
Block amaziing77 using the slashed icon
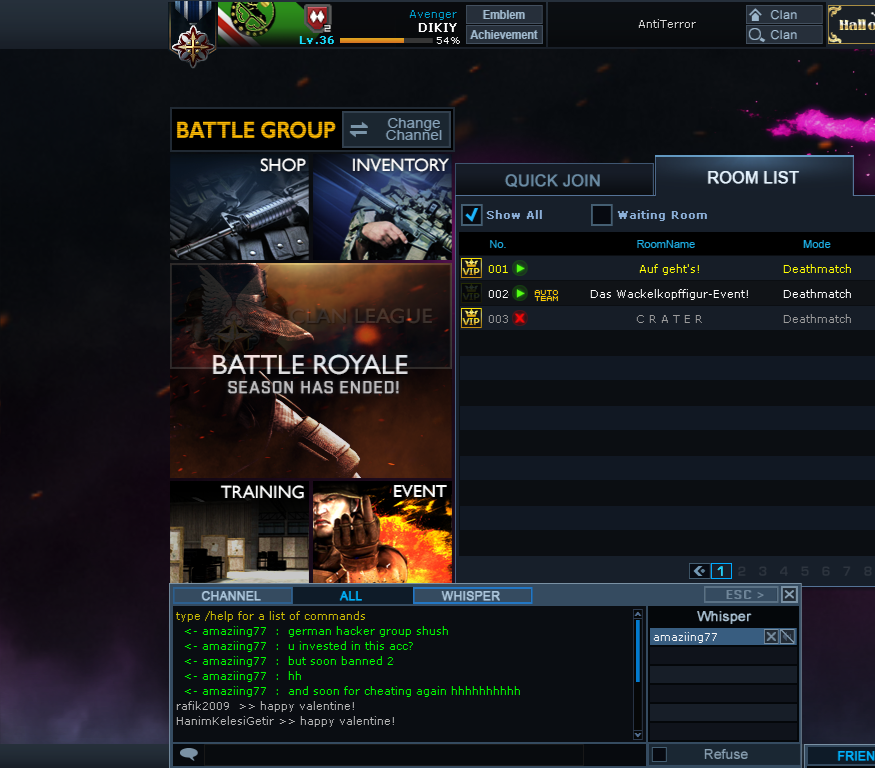(x=787, y=637)
